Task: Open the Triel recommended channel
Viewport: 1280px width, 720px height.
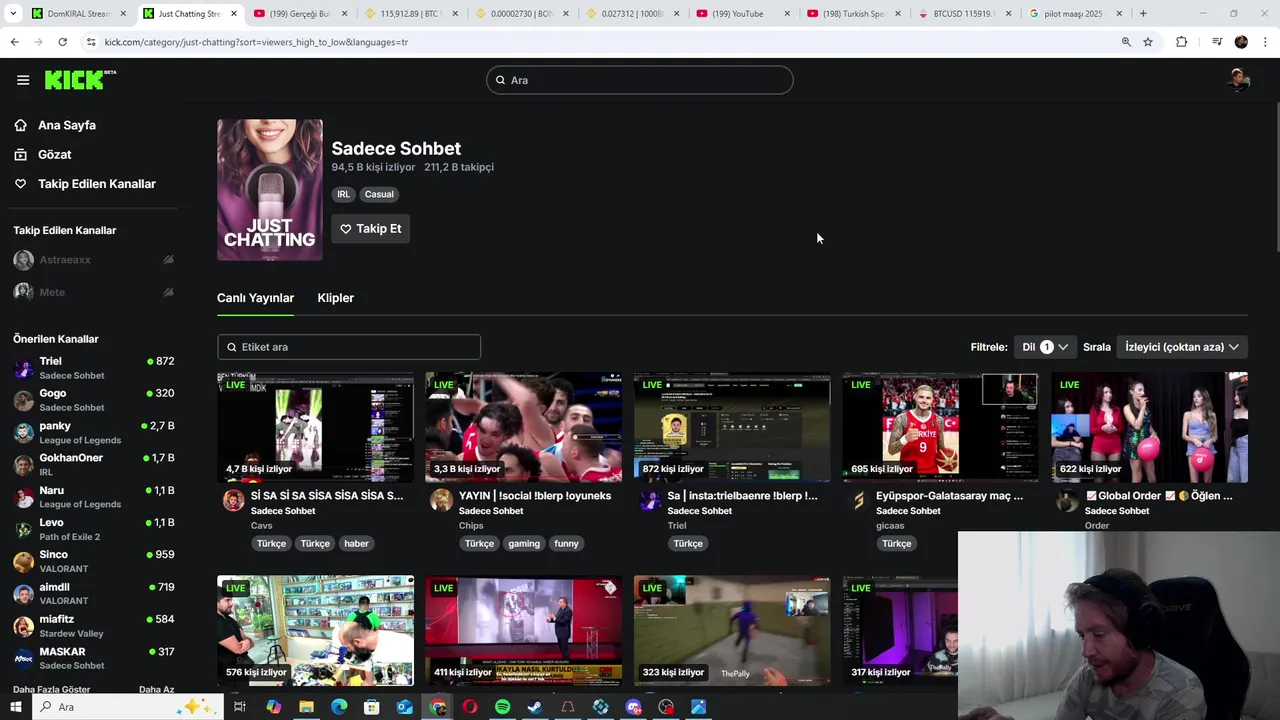Action: (94, 368)
